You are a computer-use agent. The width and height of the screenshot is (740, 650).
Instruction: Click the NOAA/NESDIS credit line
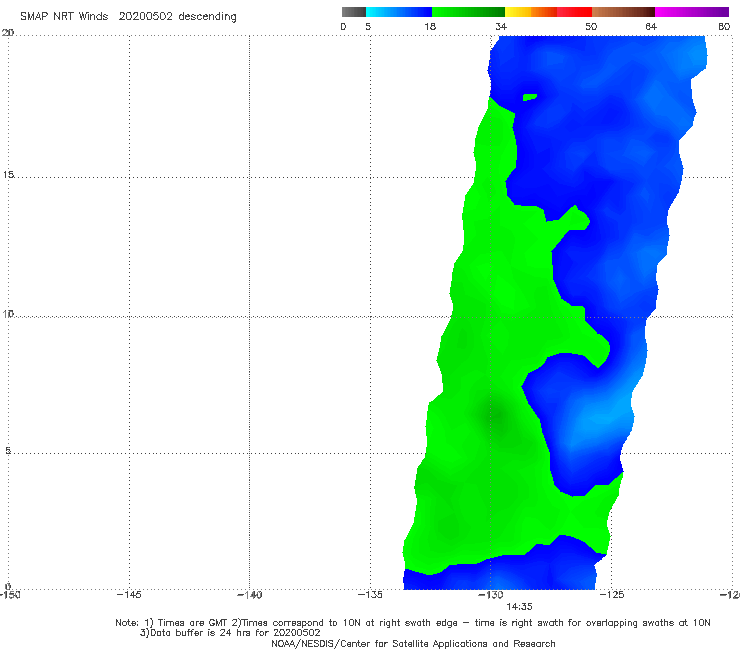413,644
